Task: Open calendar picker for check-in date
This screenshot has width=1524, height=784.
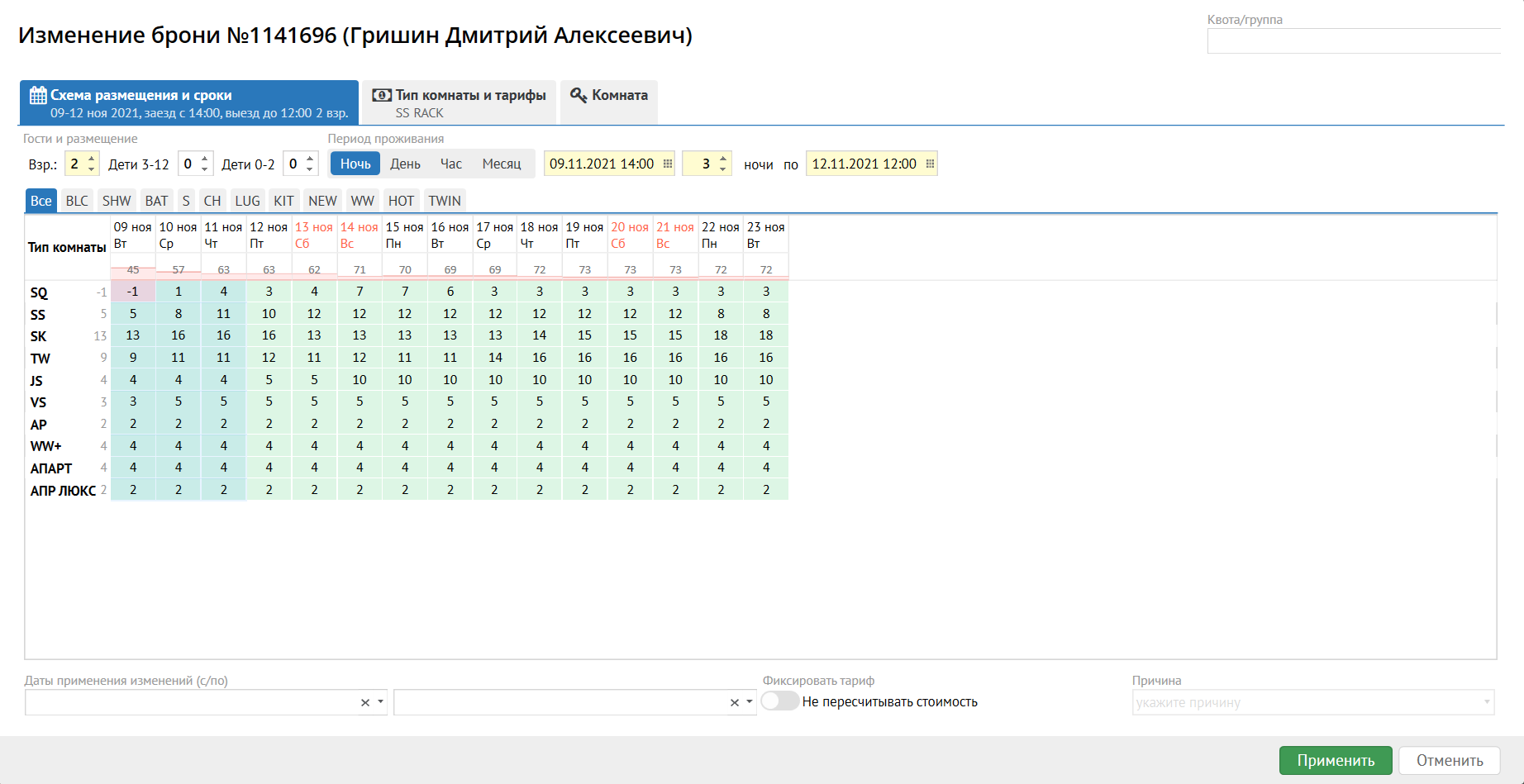Action: (668, 164)
